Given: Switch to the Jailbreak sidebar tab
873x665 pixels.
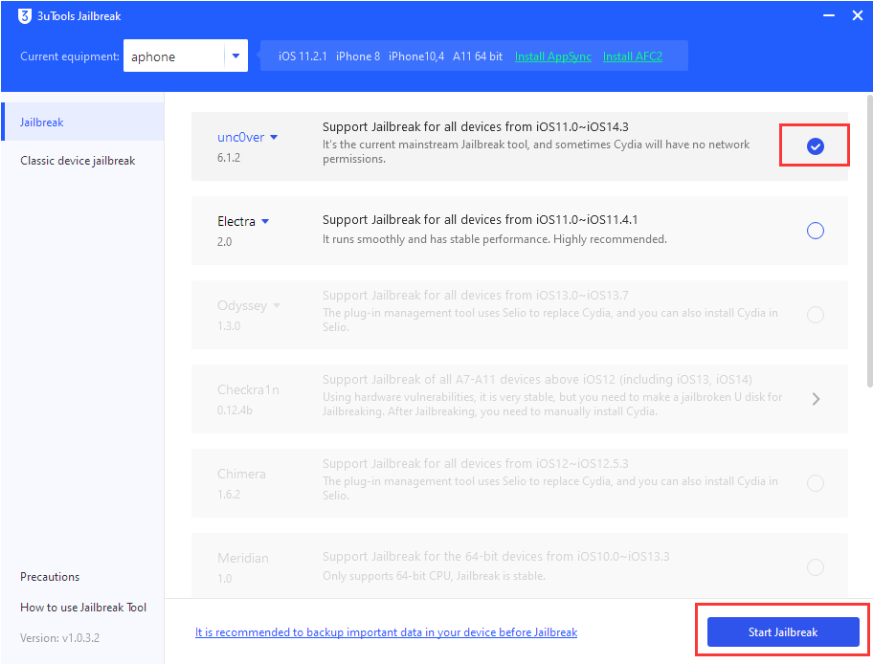Looking at the screenshot, I should click(x=42, y=122).
